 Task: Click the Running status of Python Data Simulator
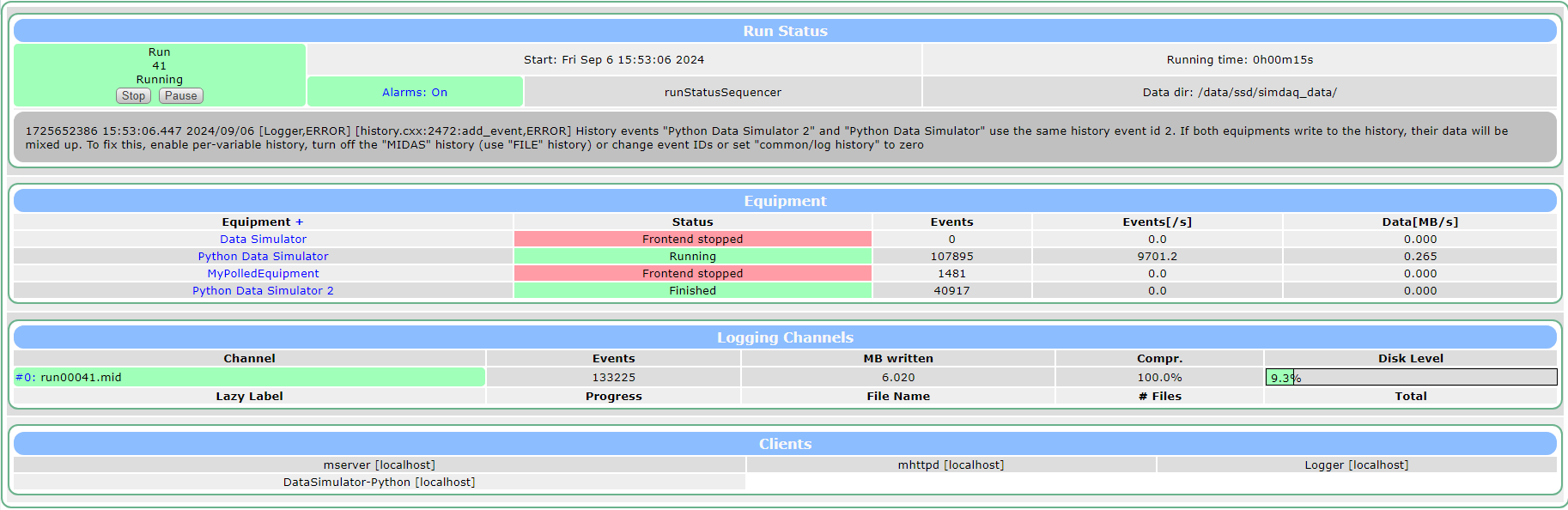click(x=693, y=257)
